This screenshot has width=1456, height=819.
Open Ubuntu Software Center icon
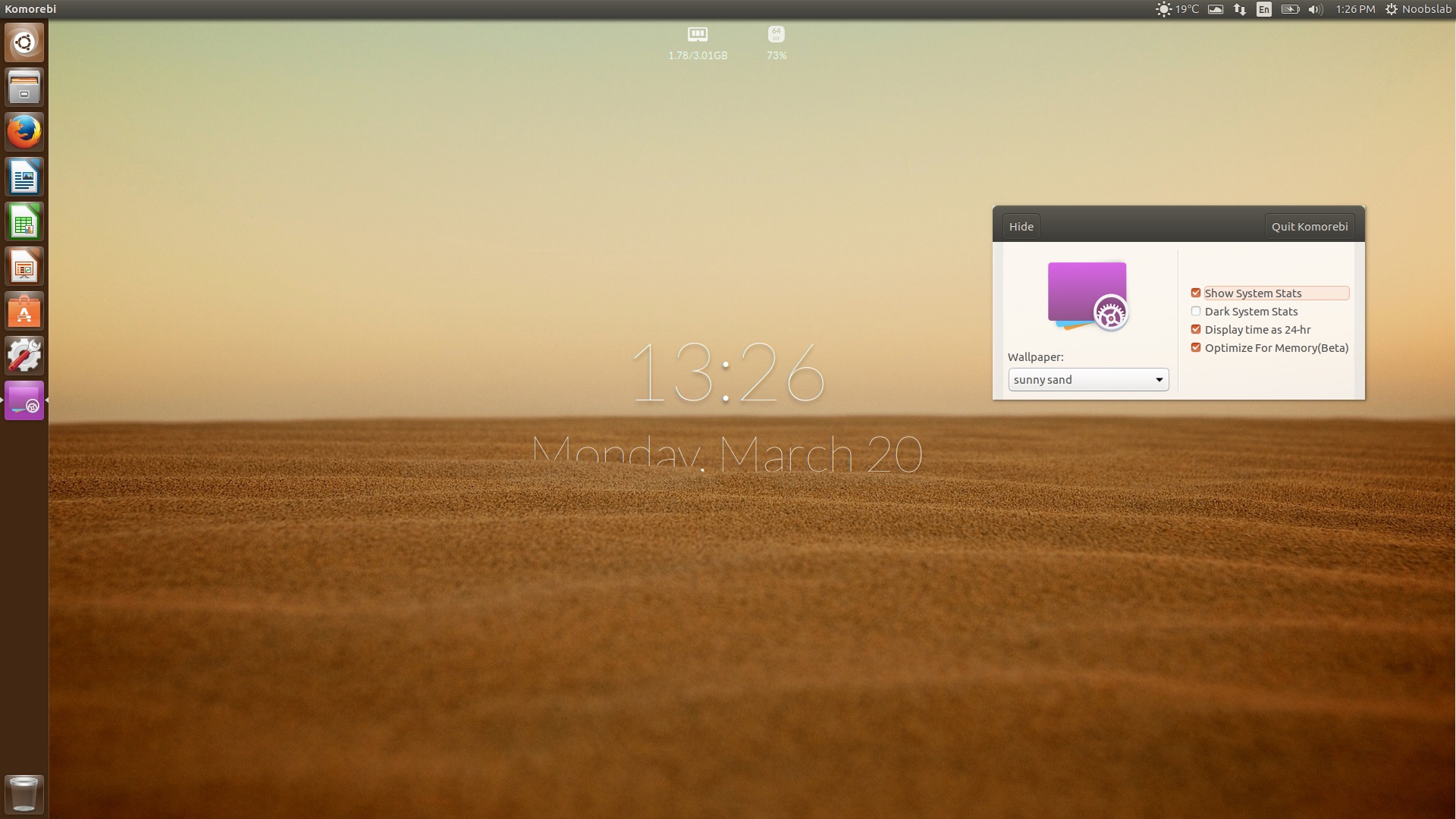point(24,312)
